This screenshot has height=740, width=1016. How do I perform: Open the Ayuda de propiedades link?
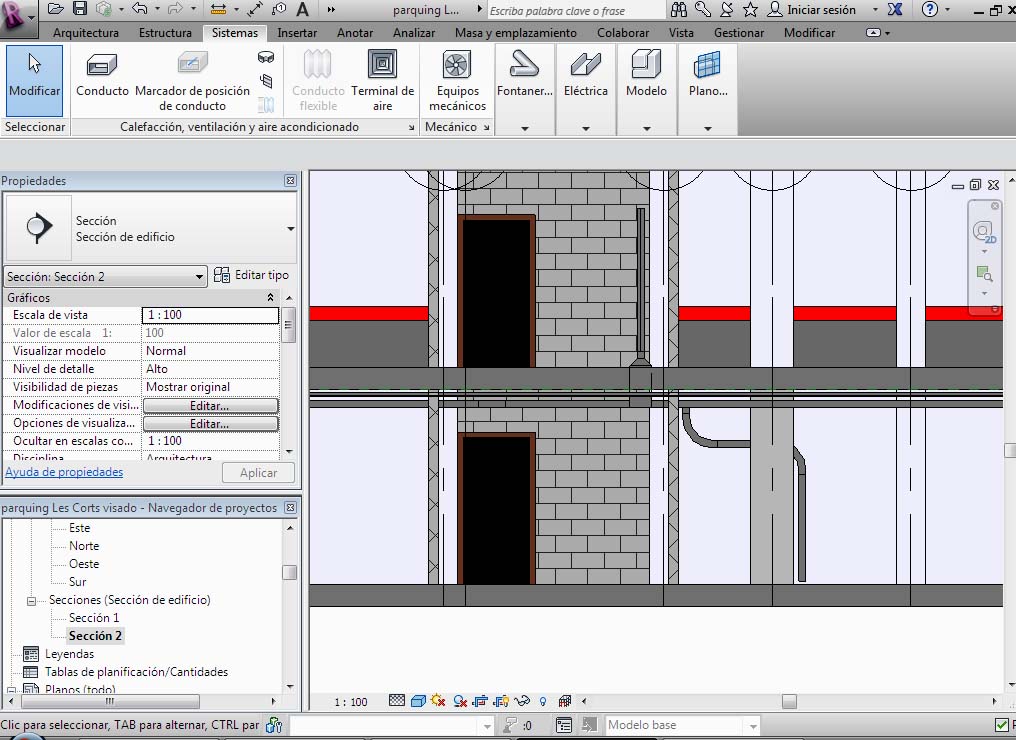[x=64, y=472]
